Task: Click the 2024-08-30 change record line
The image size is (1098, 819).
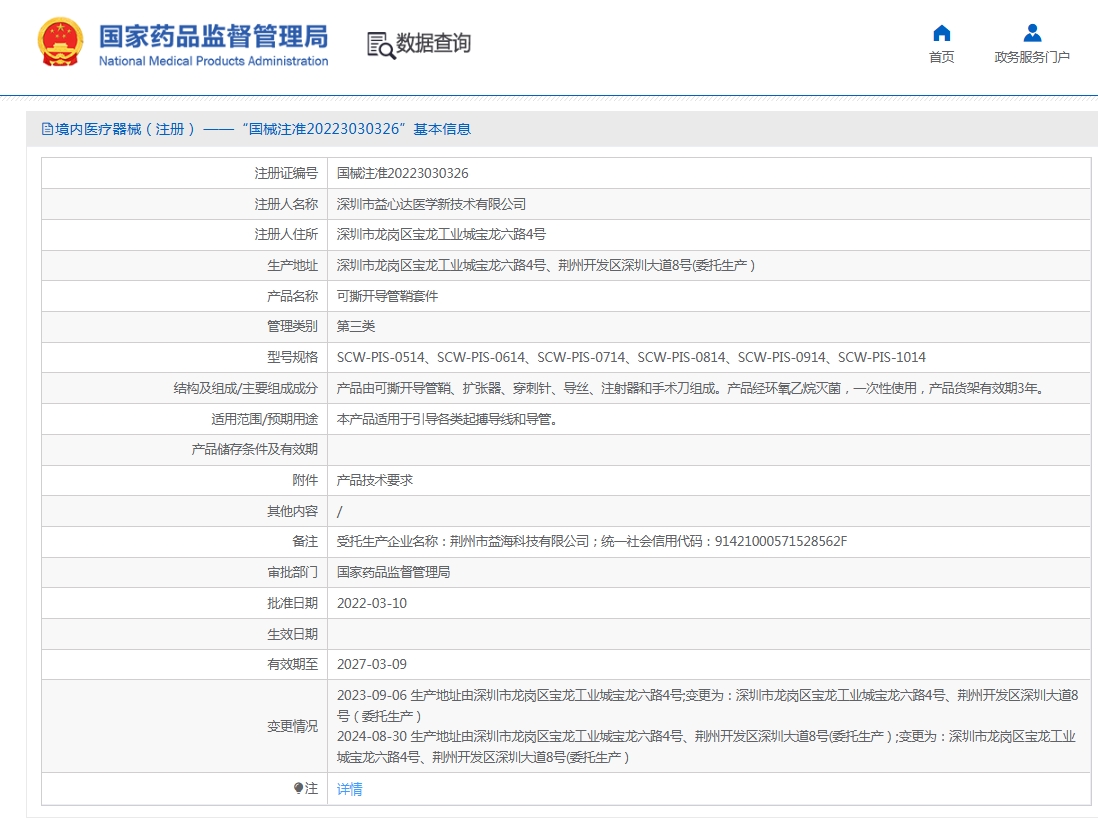Action: click(706, 746)
